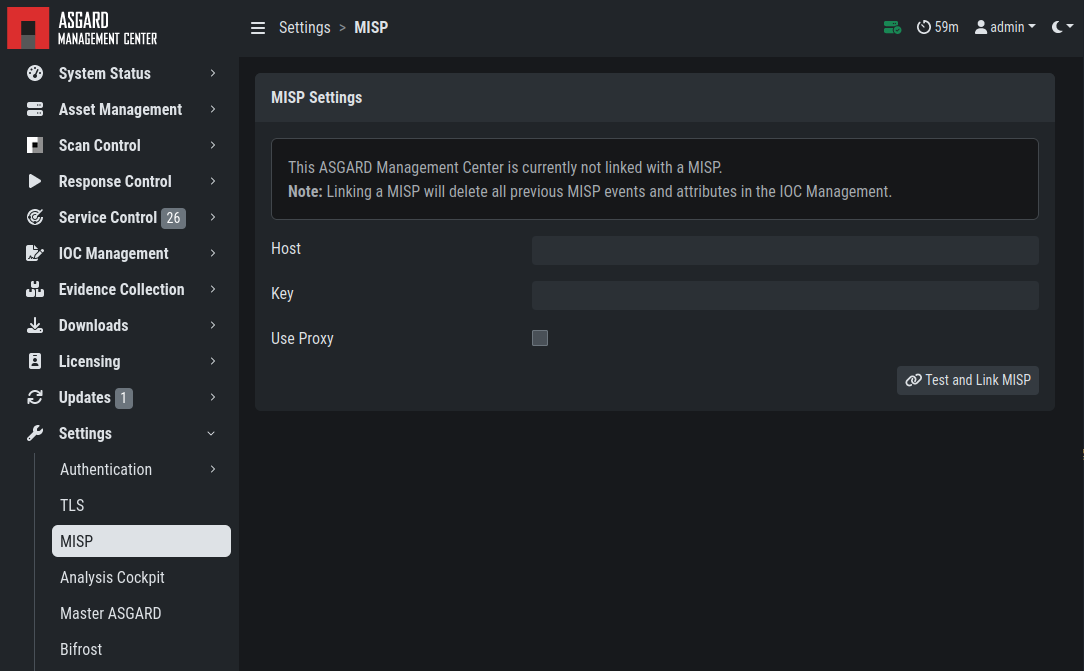Viewport: 1084px width, 671px height.
Task: Expand System Status chevron
Action: point(212,73)
